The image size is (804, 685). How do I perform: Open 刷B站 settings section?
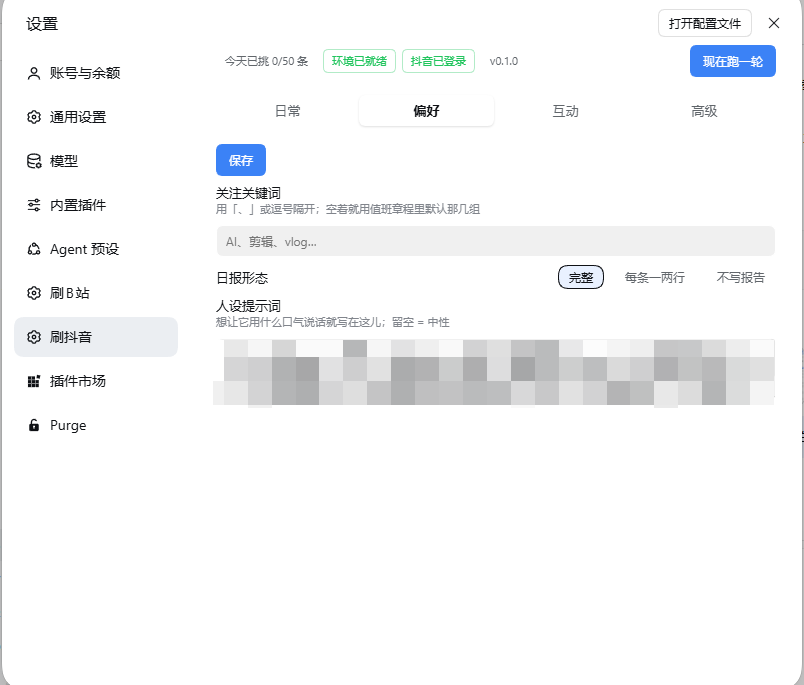pos(96,293)
